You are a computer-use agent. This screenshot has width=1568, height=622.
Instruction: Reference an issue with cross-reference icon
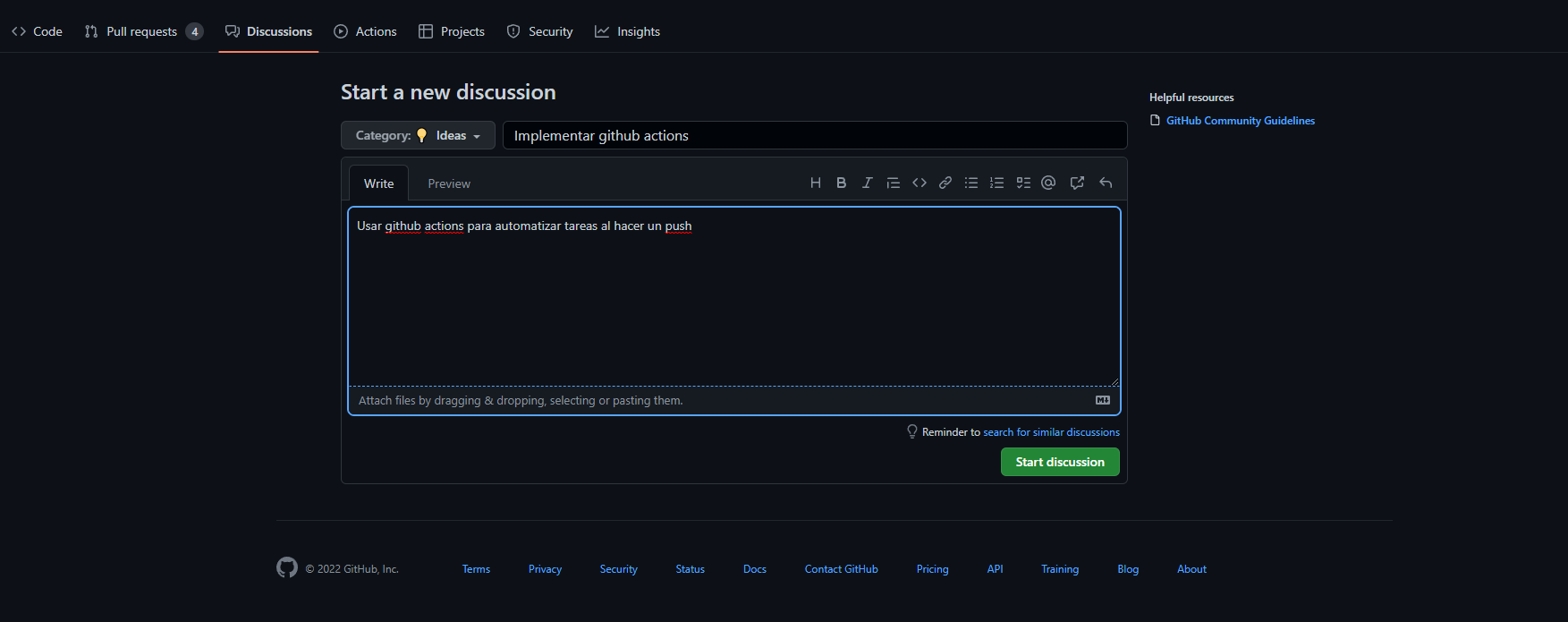tap(1077, 183)
